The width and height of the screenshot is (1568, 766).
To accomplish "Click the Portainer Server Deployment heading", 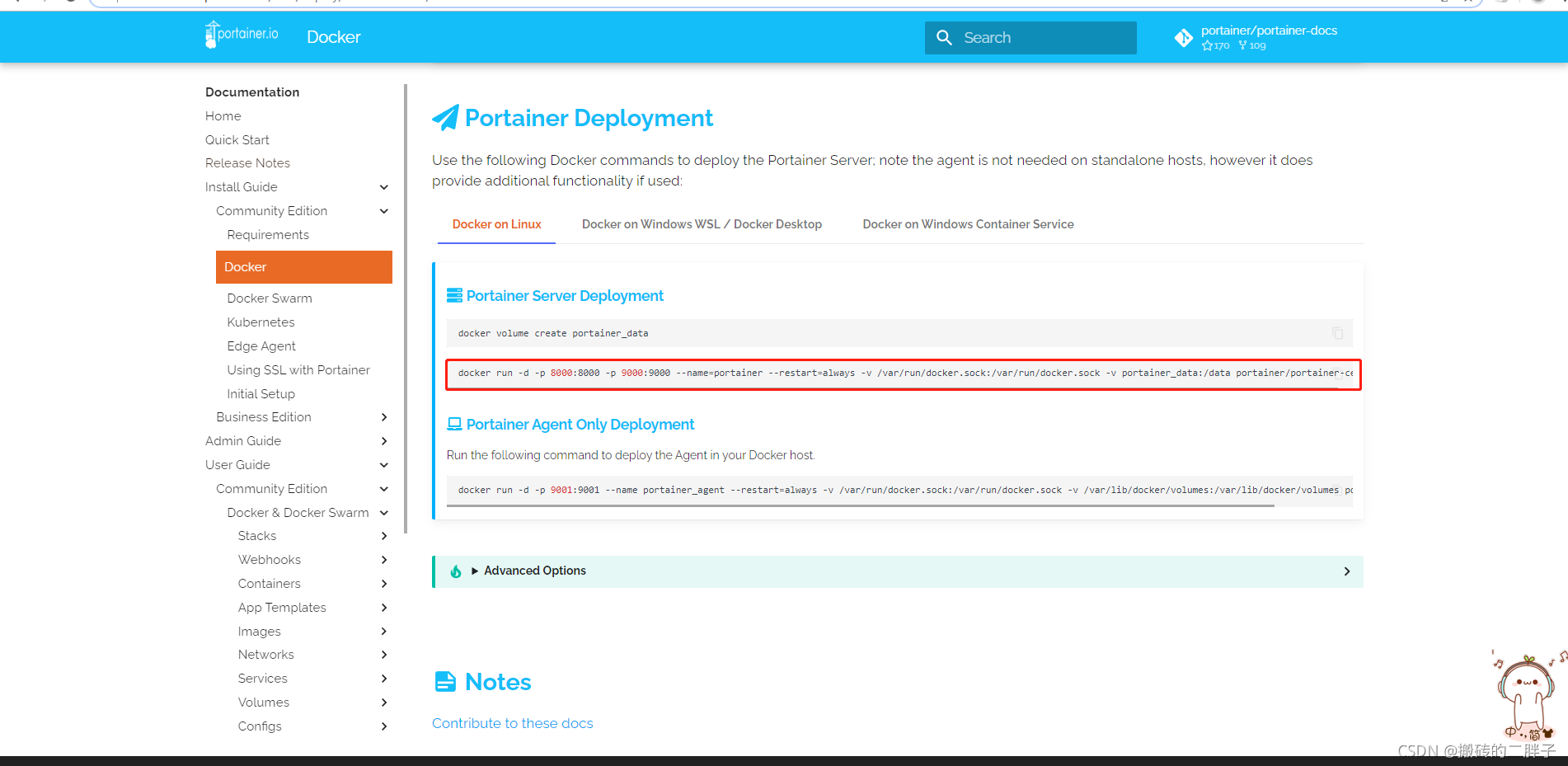I will [565, 296].
